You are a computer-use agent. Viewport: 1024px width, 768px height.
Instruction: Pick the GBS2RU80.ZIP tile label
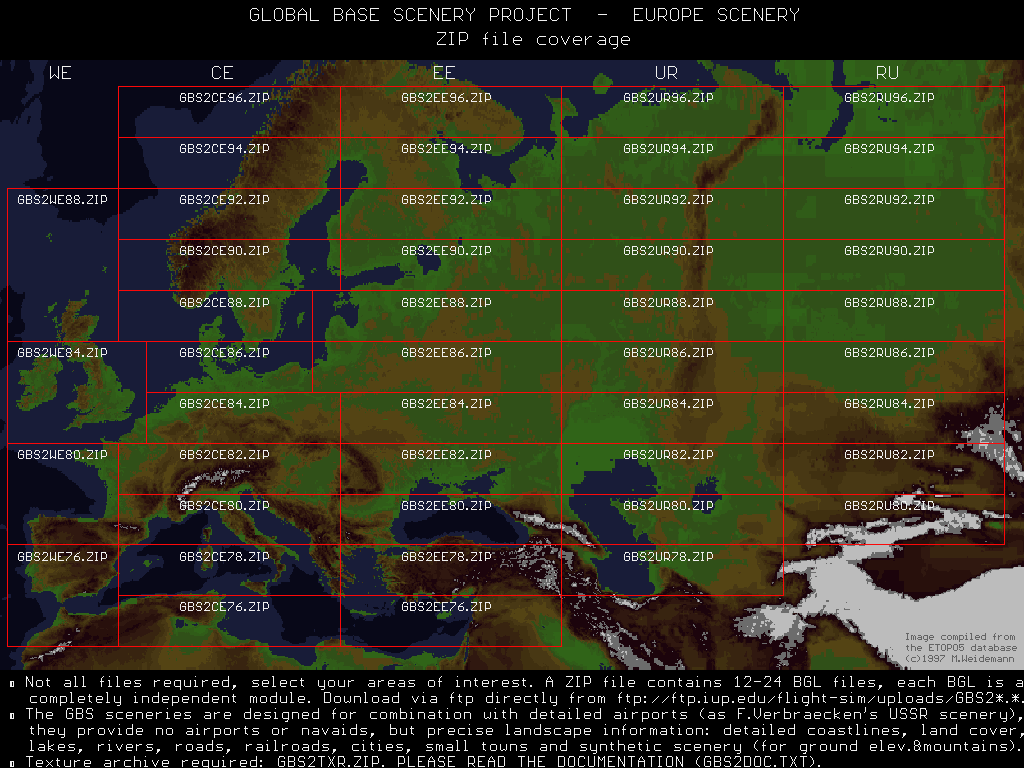pyautogui.click(x=889, y=506)
